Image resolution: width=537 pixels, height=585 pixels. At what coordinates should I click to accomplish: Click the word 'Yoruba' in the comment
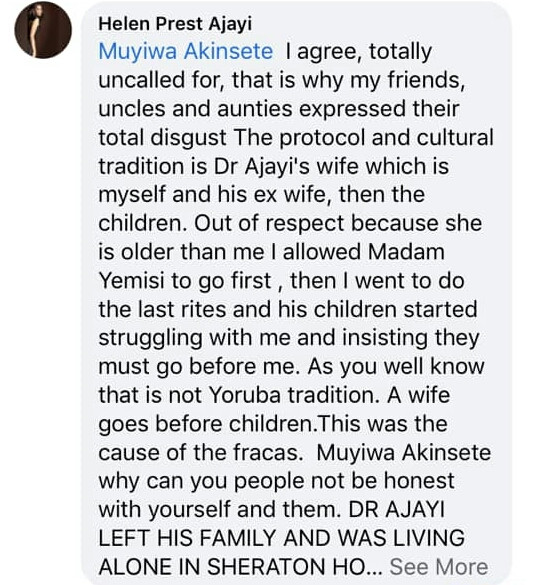click(x=244, y=395)
